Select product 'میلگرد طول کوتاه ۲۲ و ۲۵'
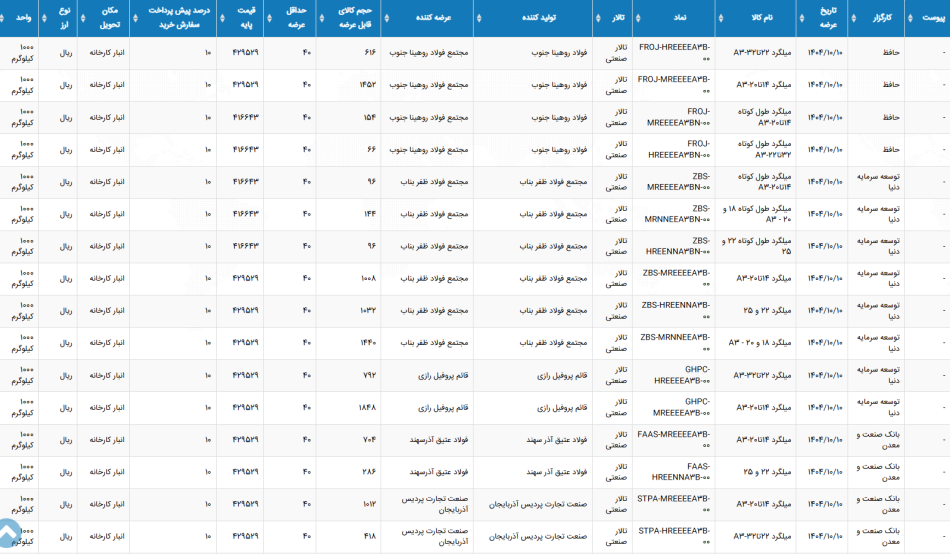 tap(757, 246)
